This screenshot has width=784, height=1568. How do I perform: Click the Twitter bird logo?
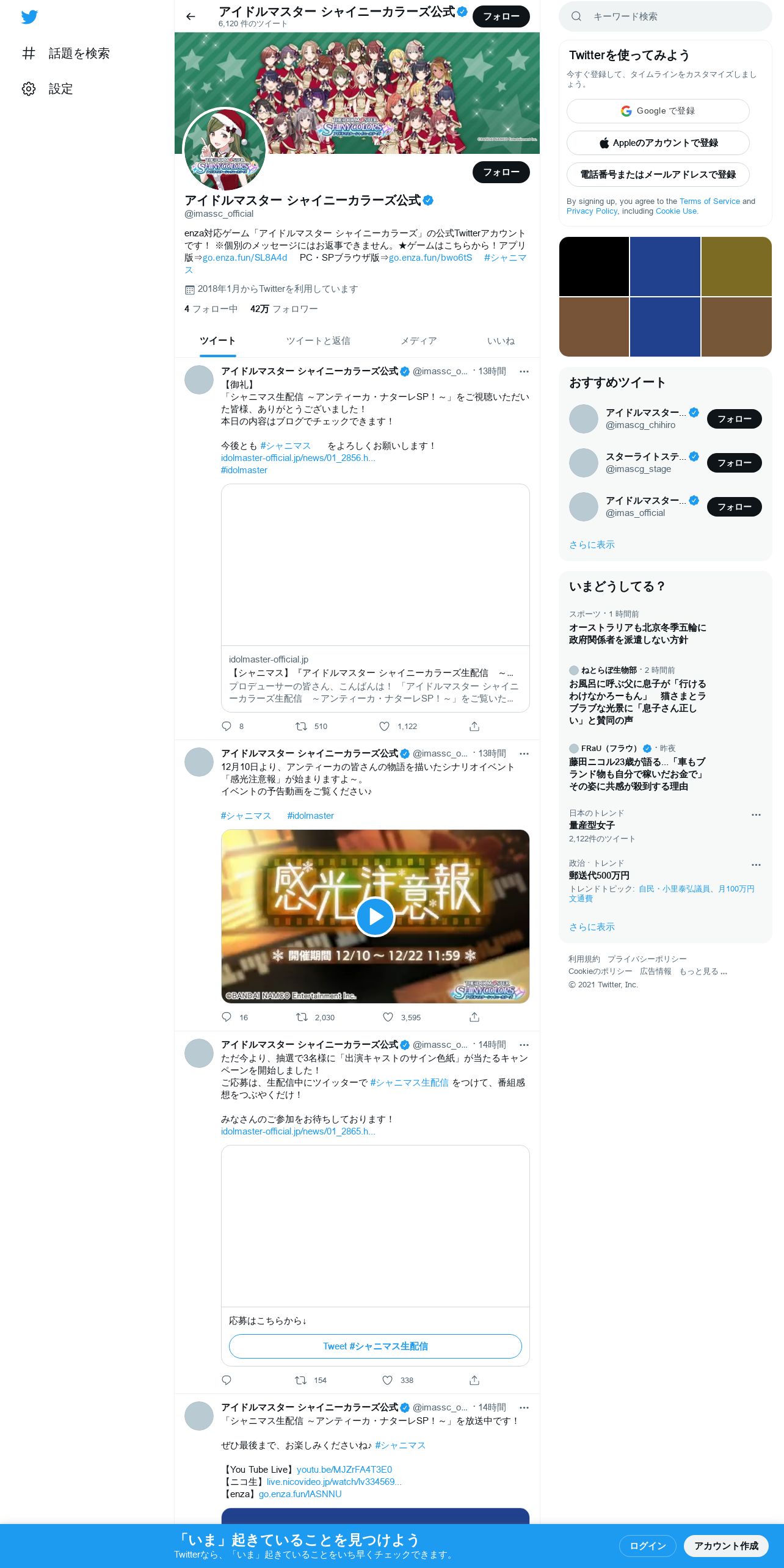pyautogui.click(x=29, y=17)
